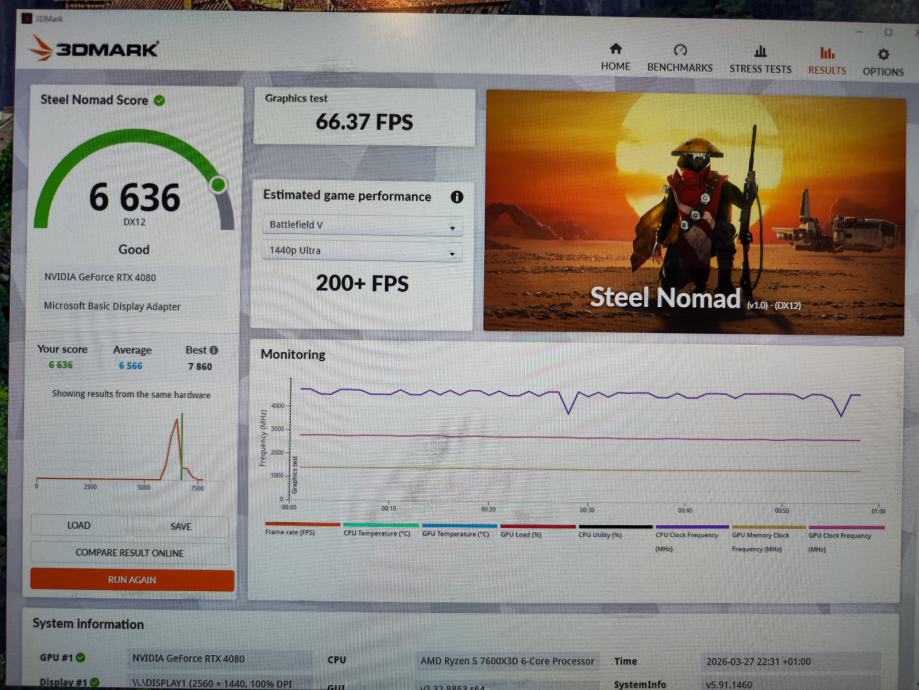Click the green check beside Display #1
Screen dimensions: 919x690
94,682
